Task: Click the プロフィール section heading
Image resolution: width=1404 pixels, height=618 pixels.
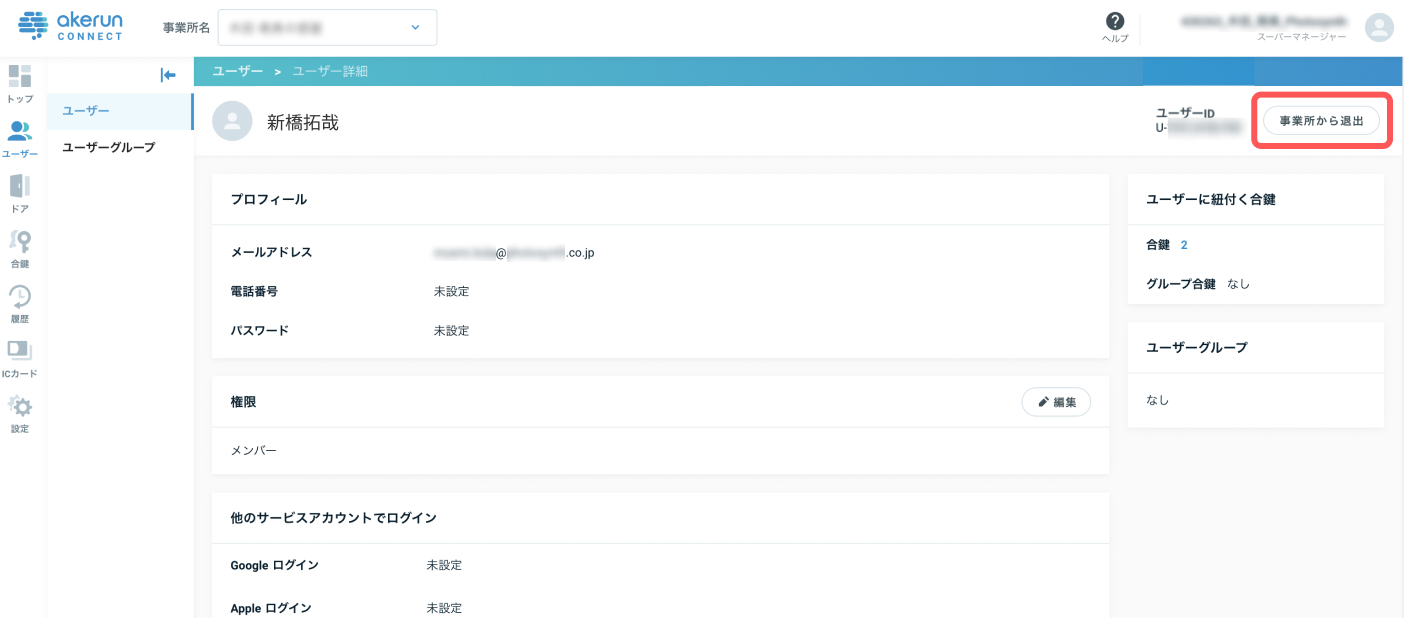Action: pos(269,199)
